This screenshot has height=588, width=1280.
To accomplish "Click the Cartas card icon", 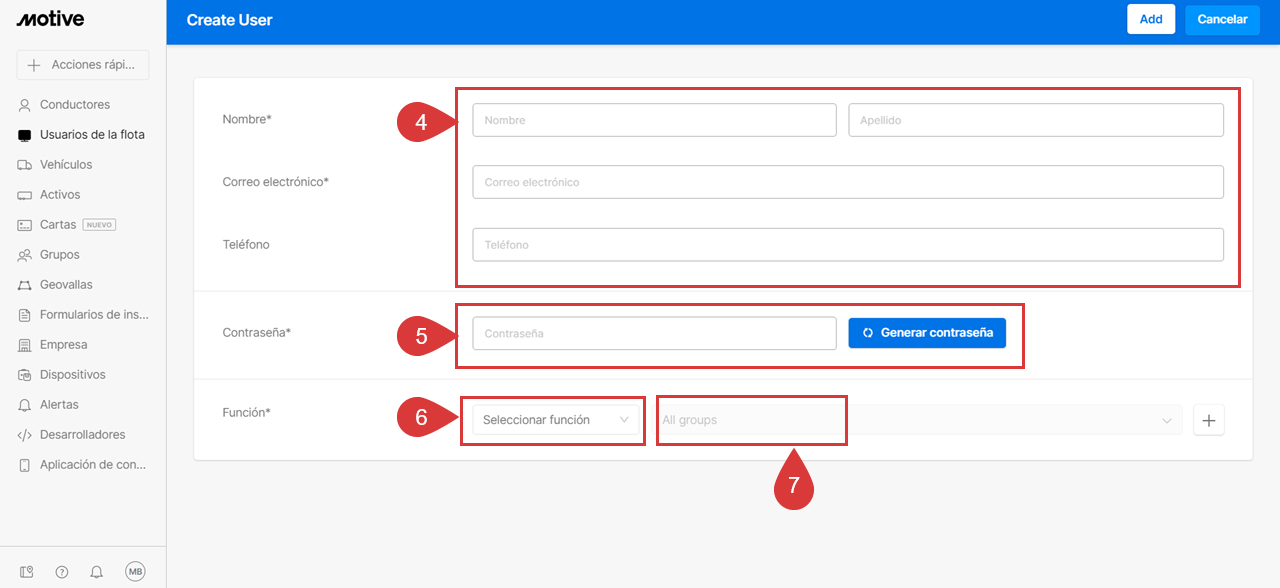I will 25,225.
